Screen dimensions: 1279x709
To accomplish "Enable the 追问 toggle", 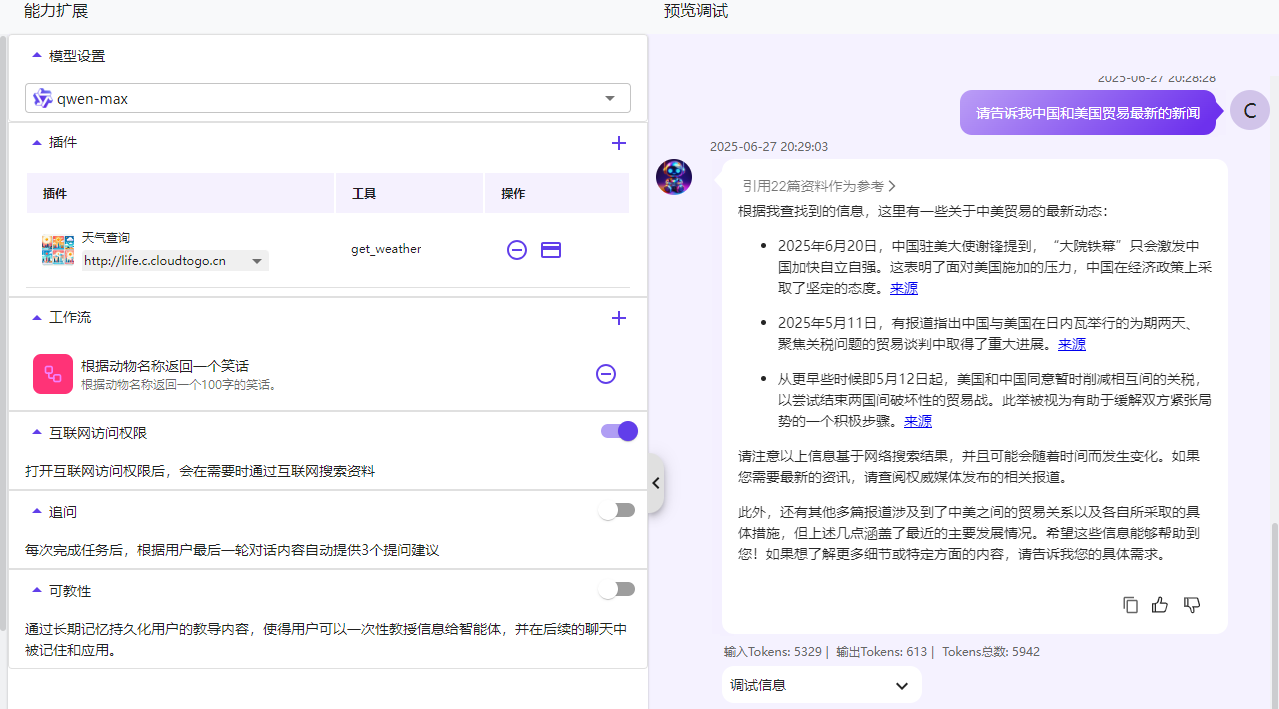I will tap(617, 510).
